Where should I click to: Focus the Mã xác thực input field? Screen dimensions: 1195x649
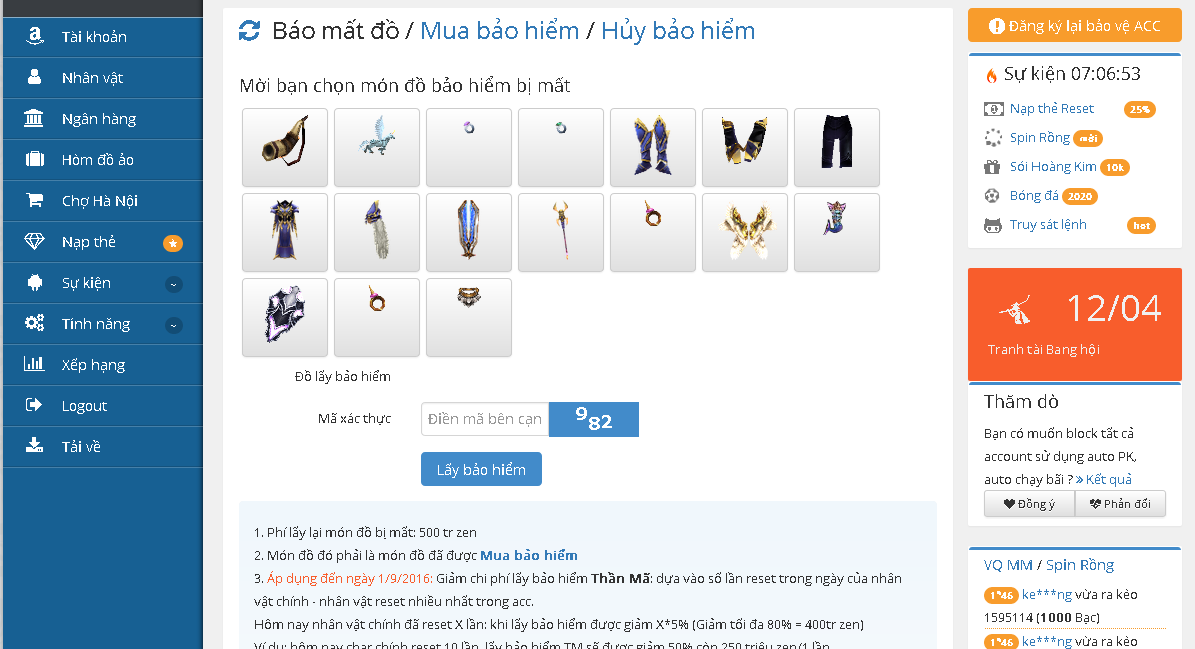click(485, 419)
